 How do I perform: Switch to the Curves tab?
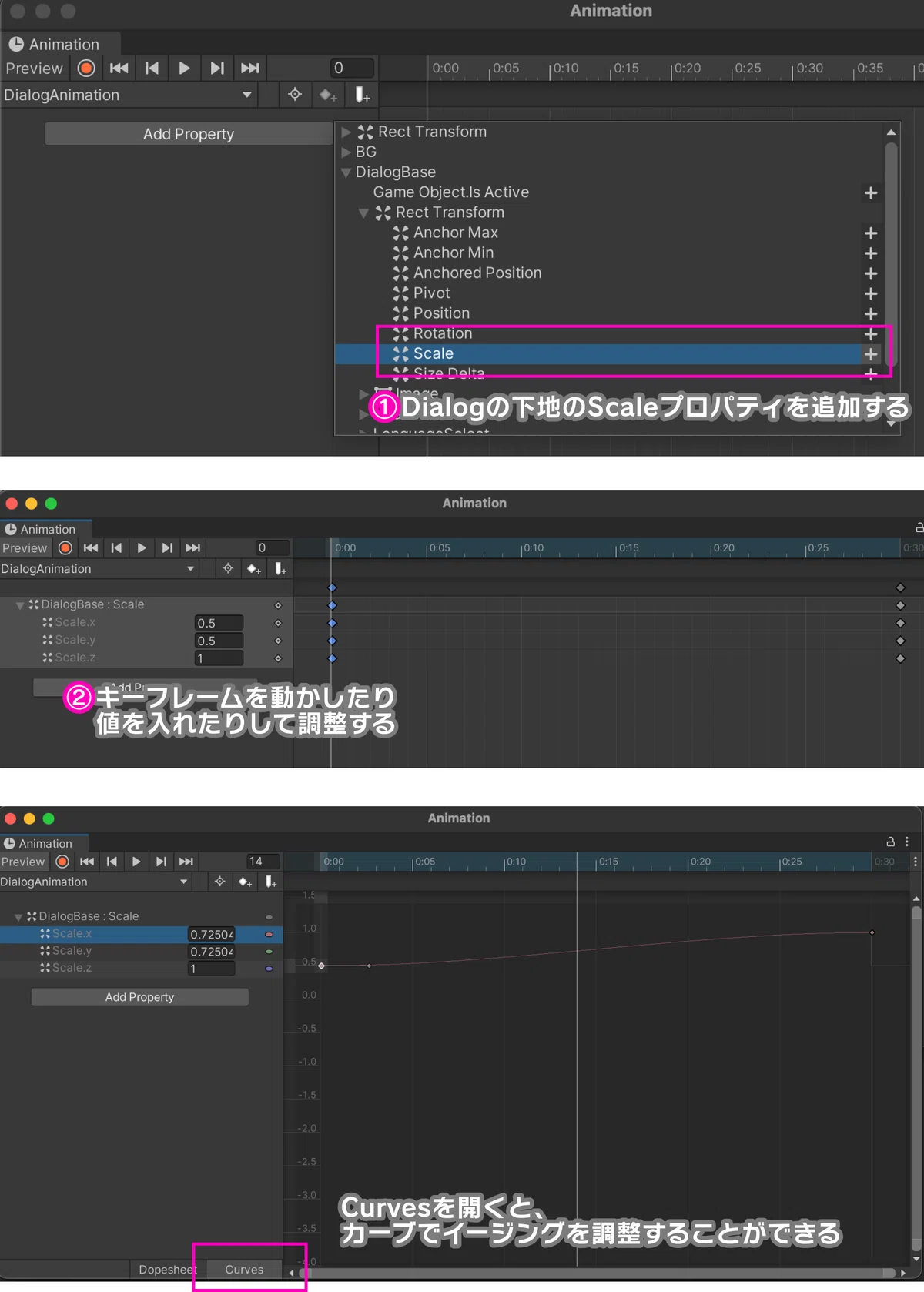243,1270
